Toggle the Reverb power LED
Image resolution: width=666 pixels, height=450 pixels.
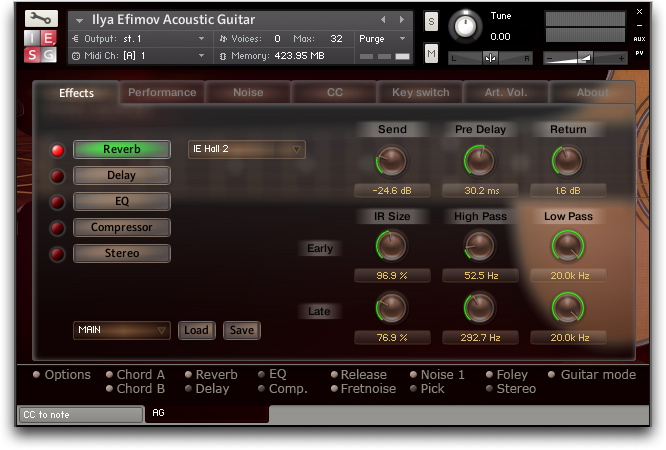58,150
